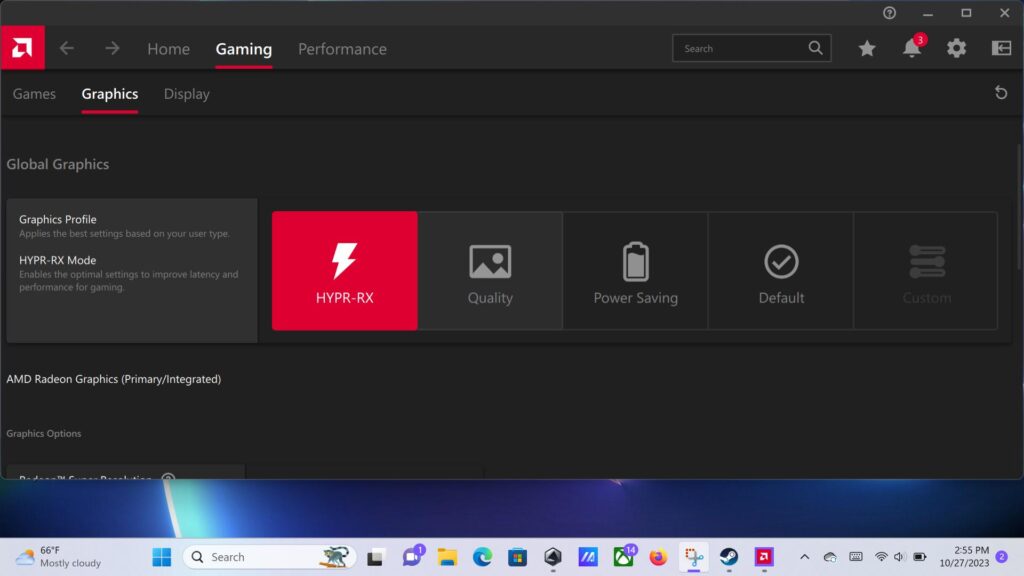Open notification center badge showing 2
Screen dimensions: 1024x576
click(1002, 556)
